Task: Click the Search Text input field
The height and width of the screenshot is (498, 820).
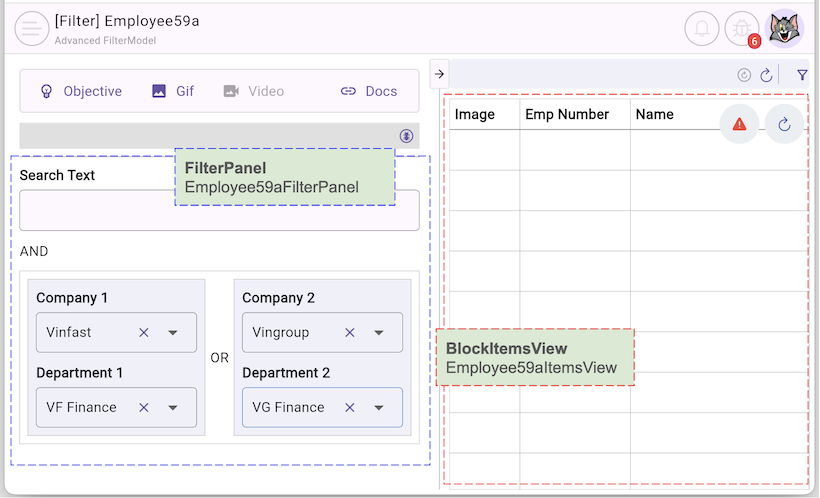Action: click(x=219, y=211)
